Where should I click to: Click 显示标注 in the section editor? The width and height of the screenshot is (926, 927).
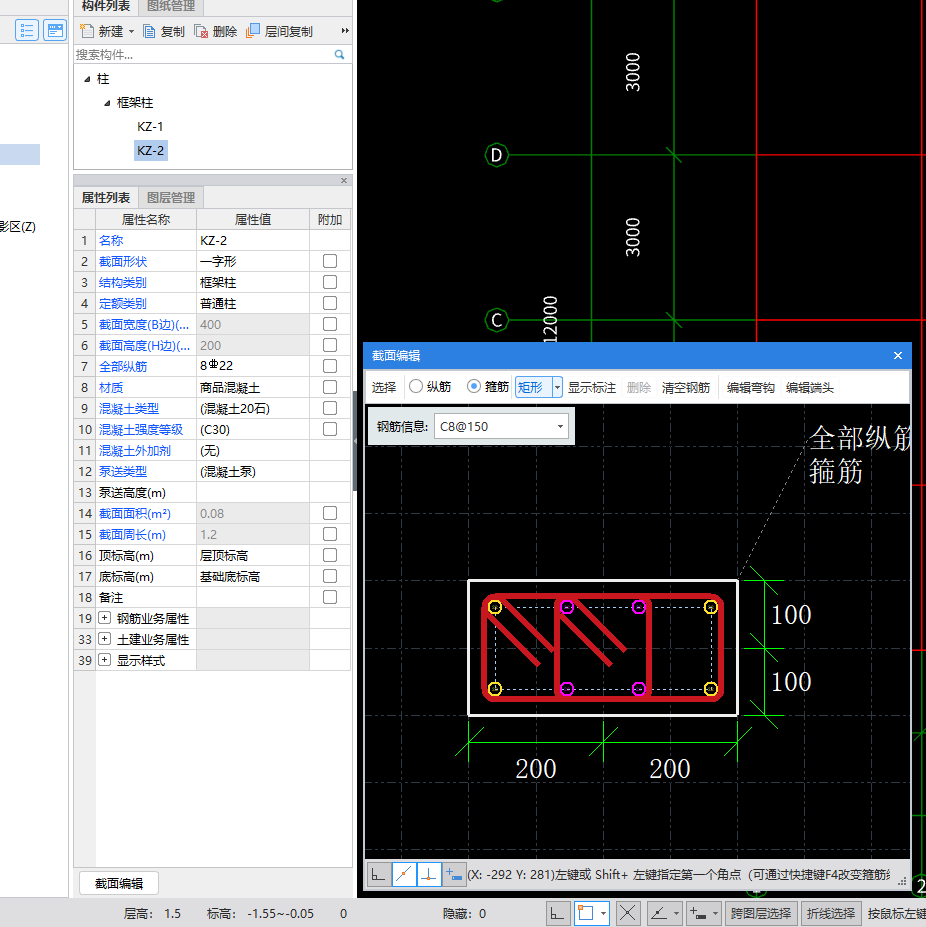click(591, 387)
